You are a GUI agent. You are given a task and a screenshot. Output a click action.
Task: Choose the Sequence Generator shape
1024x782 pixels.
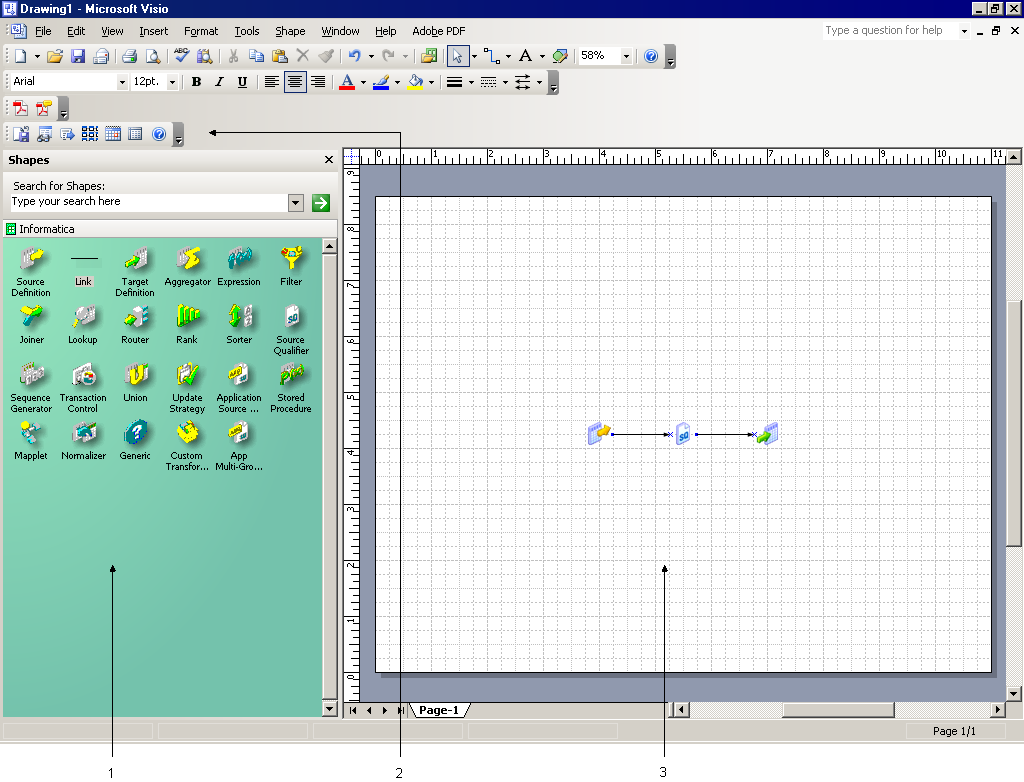point(31,376)
